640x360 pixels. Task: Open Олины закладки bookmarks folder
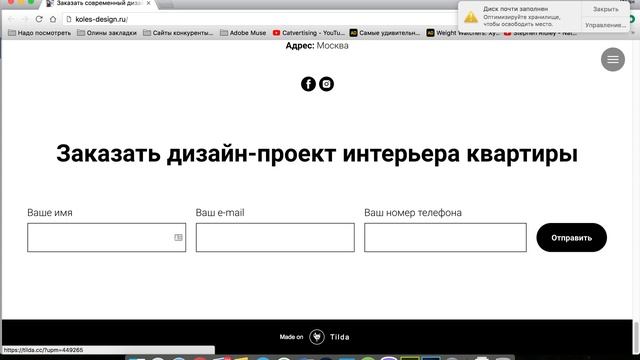coord(107,33)
